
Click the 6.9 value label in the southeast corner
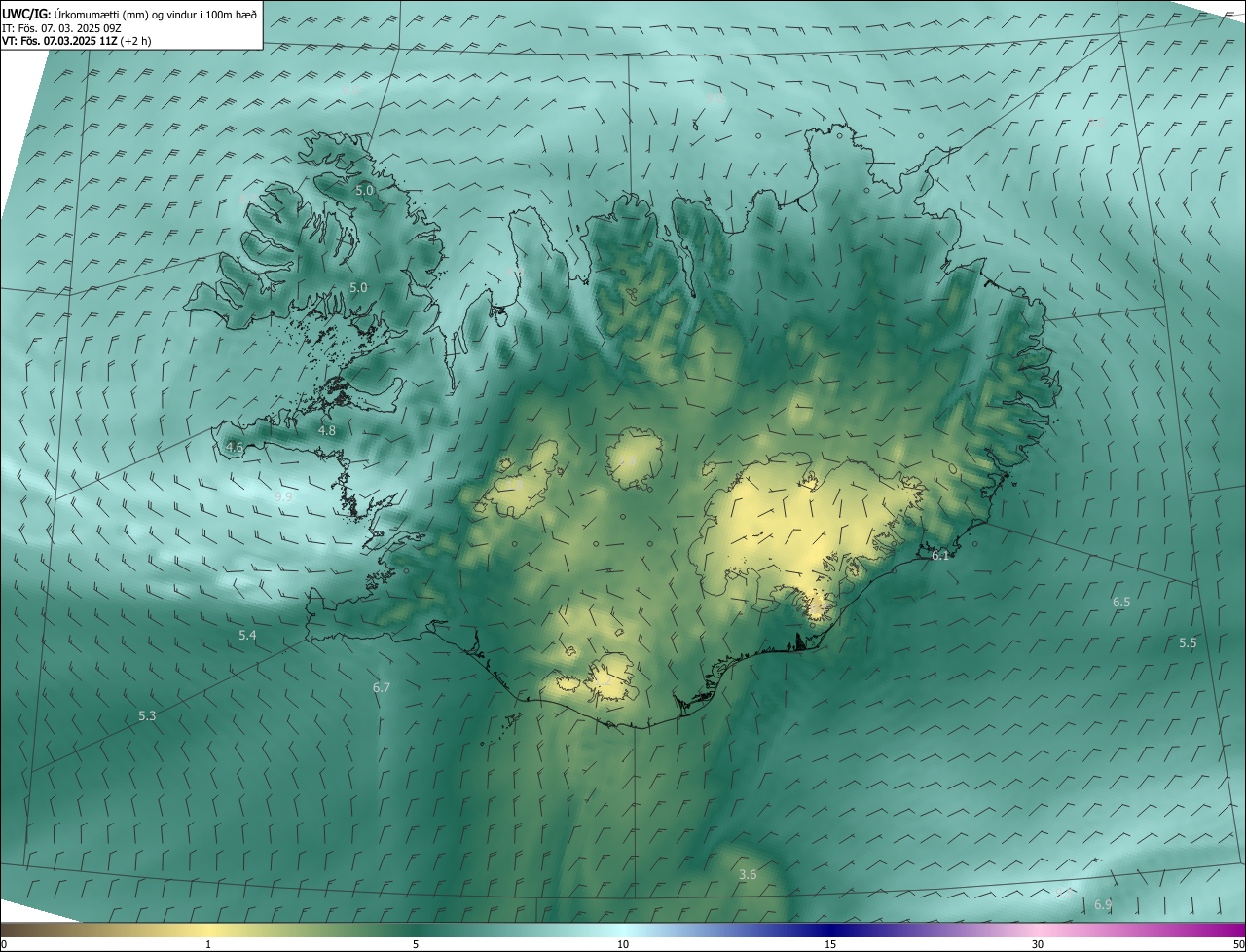point(1103,905)
